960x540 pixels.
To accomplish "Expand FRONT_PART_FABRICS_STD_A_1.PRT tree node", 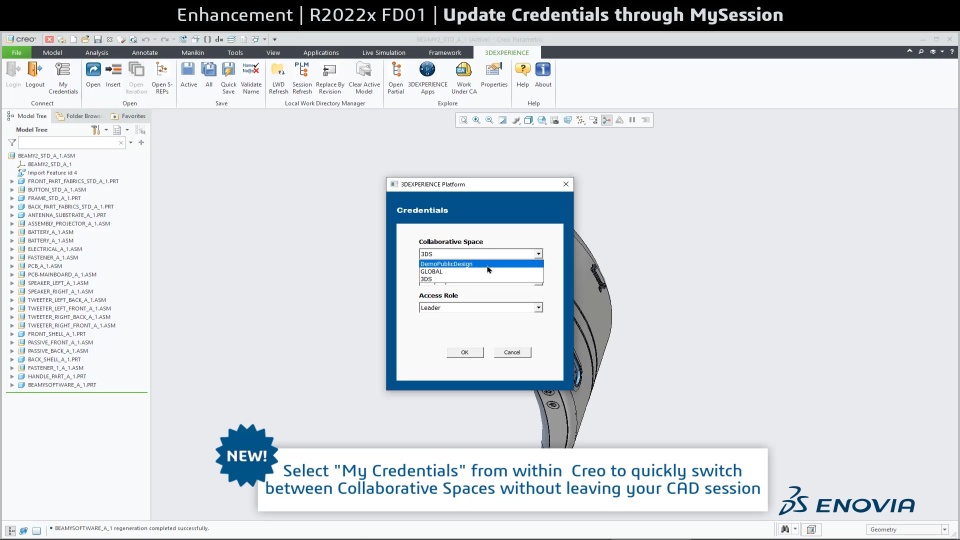I will [12, 181].
